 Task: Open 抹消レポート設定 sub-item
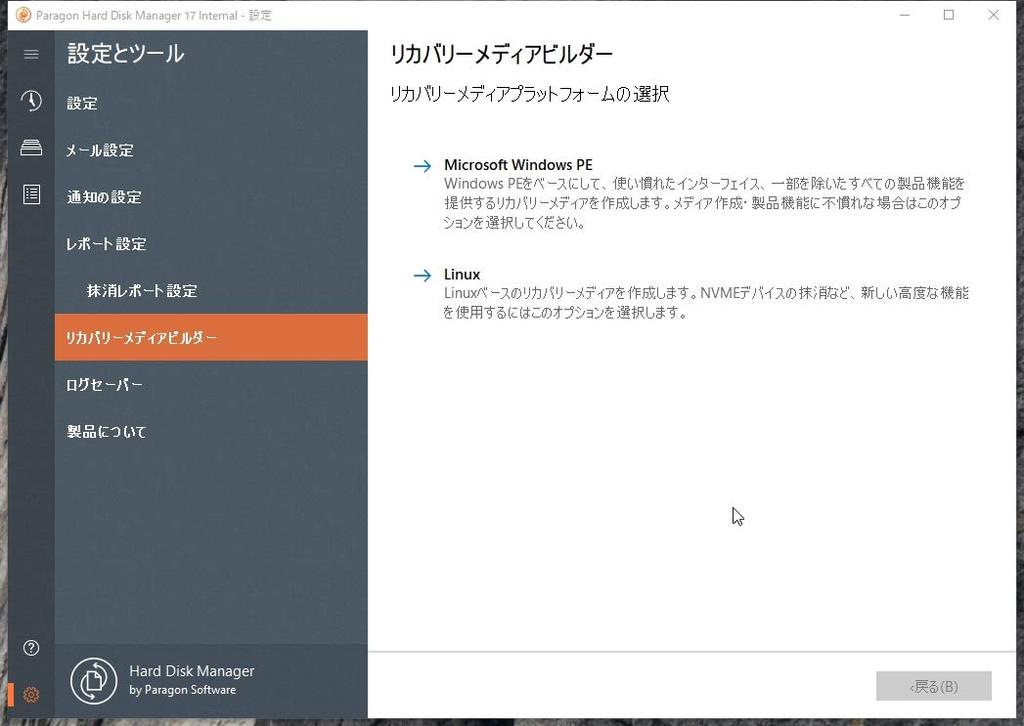[x=211, y=291]
